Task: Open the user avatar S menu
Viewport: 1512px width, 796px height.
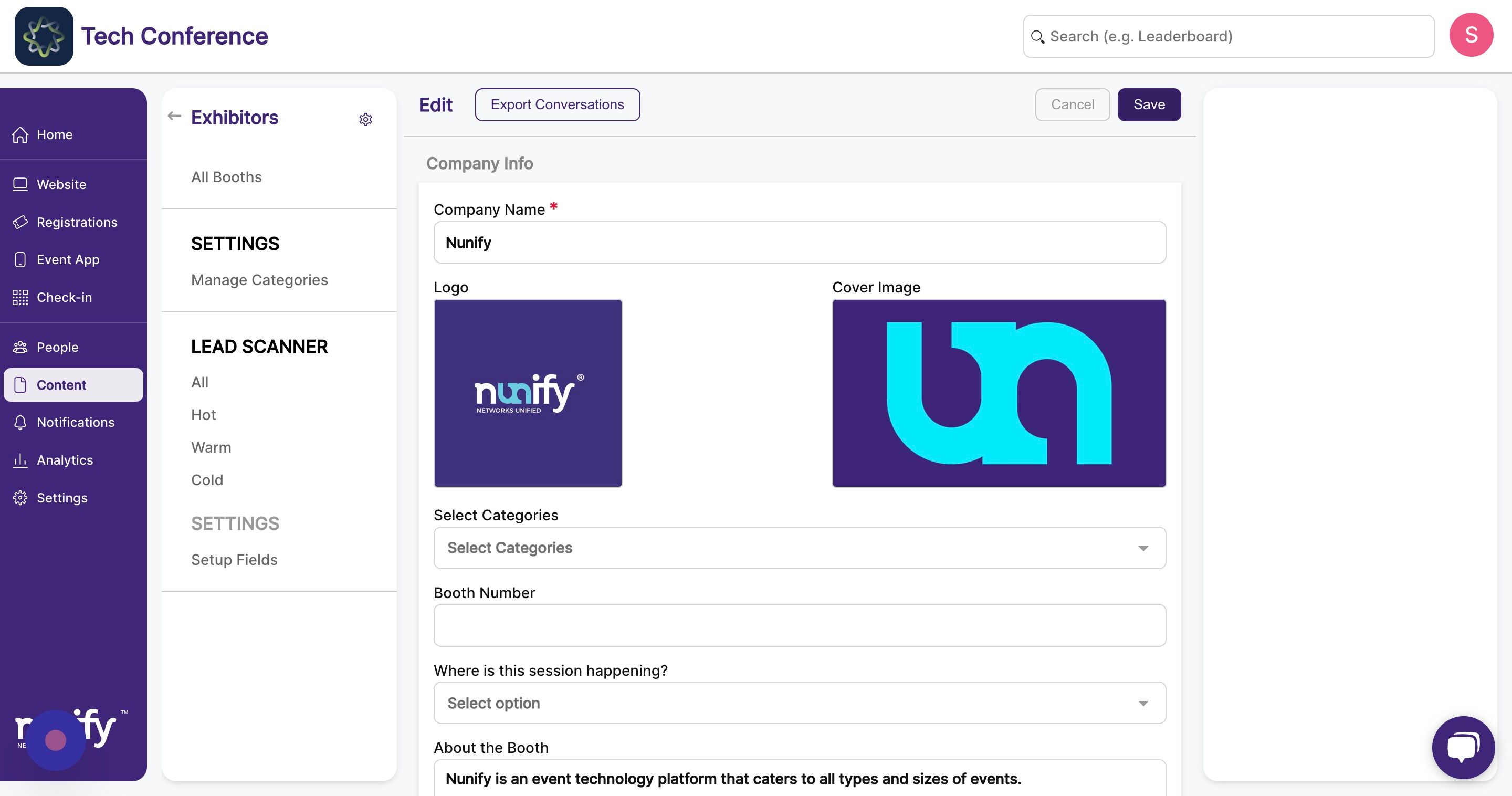Action: tap(1471, 35)
